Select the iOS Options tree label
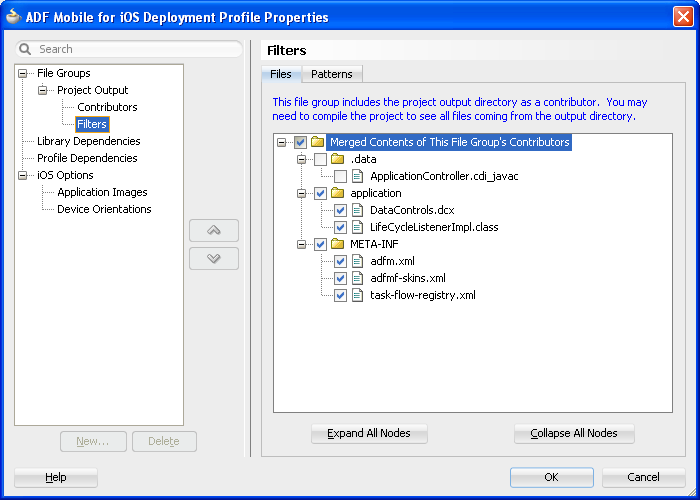 tap(65, 175)
